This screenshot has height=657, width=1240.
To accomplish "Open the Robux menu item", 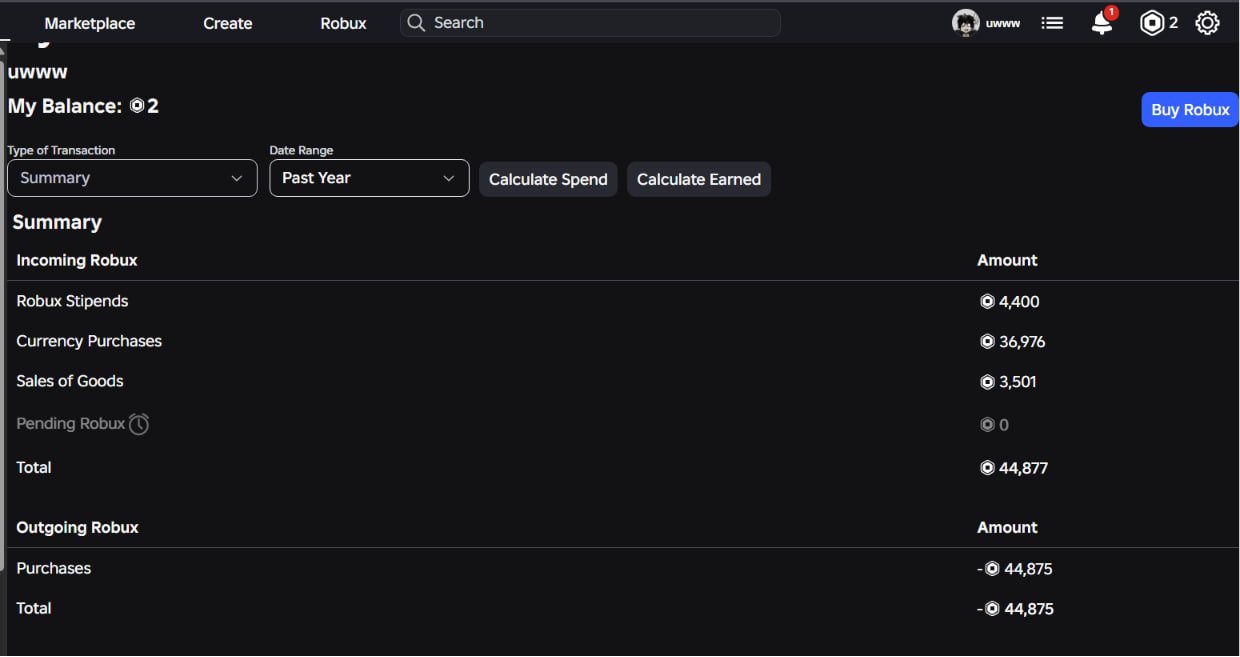I will (x=343, y=23).
